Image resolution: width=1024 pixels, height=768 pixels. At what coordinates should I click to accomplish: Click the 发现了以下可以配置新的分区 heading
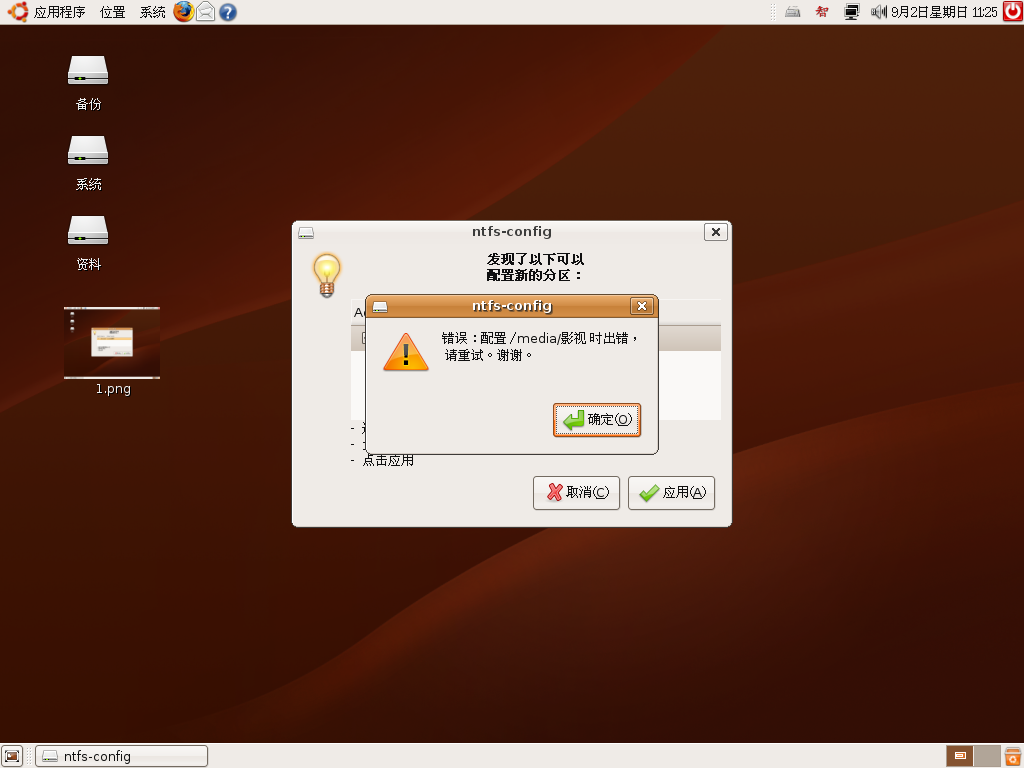[535, 267]
